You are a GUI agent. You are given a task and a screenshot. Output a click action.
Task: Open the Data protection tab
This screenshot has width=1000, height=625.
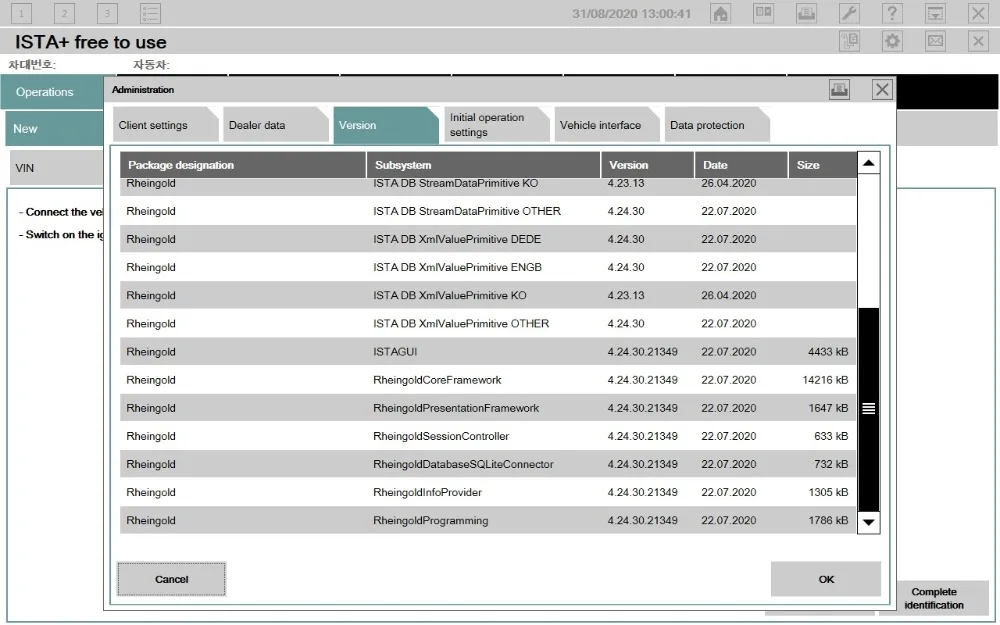[x=717, y=125]
